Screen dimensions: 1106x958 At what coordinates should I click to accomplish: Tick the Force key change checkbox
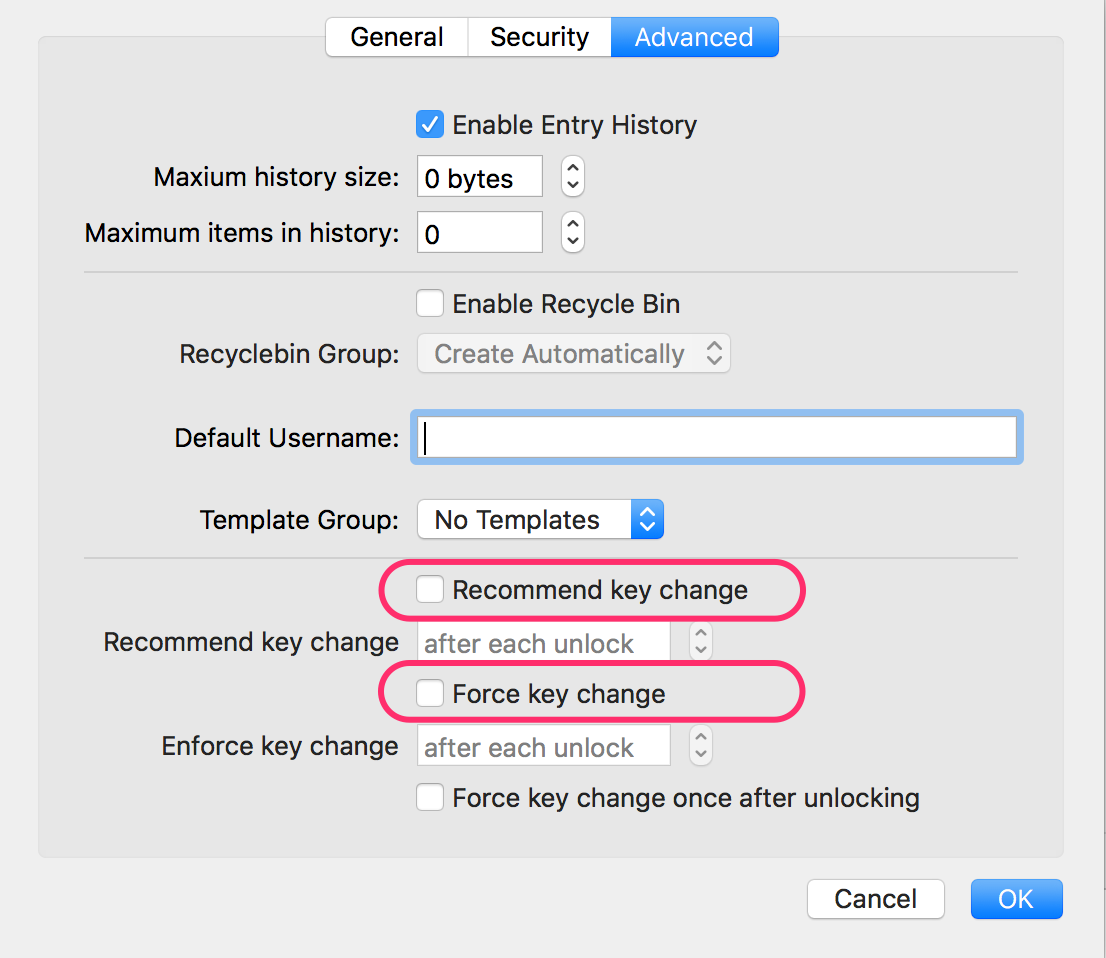[x=430, y=693]
